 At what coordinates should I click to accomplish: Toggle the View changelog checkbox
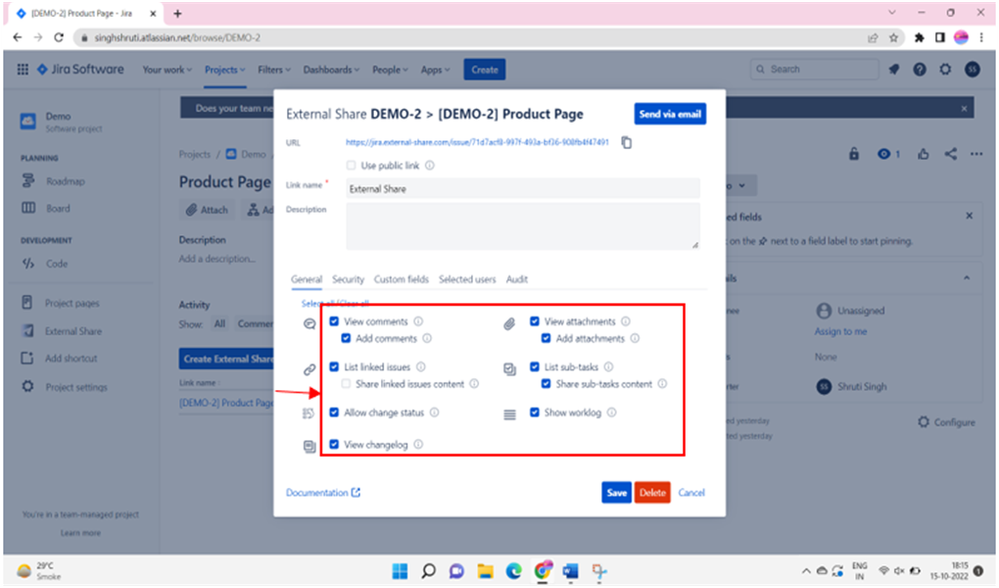[x=334, y=445]
